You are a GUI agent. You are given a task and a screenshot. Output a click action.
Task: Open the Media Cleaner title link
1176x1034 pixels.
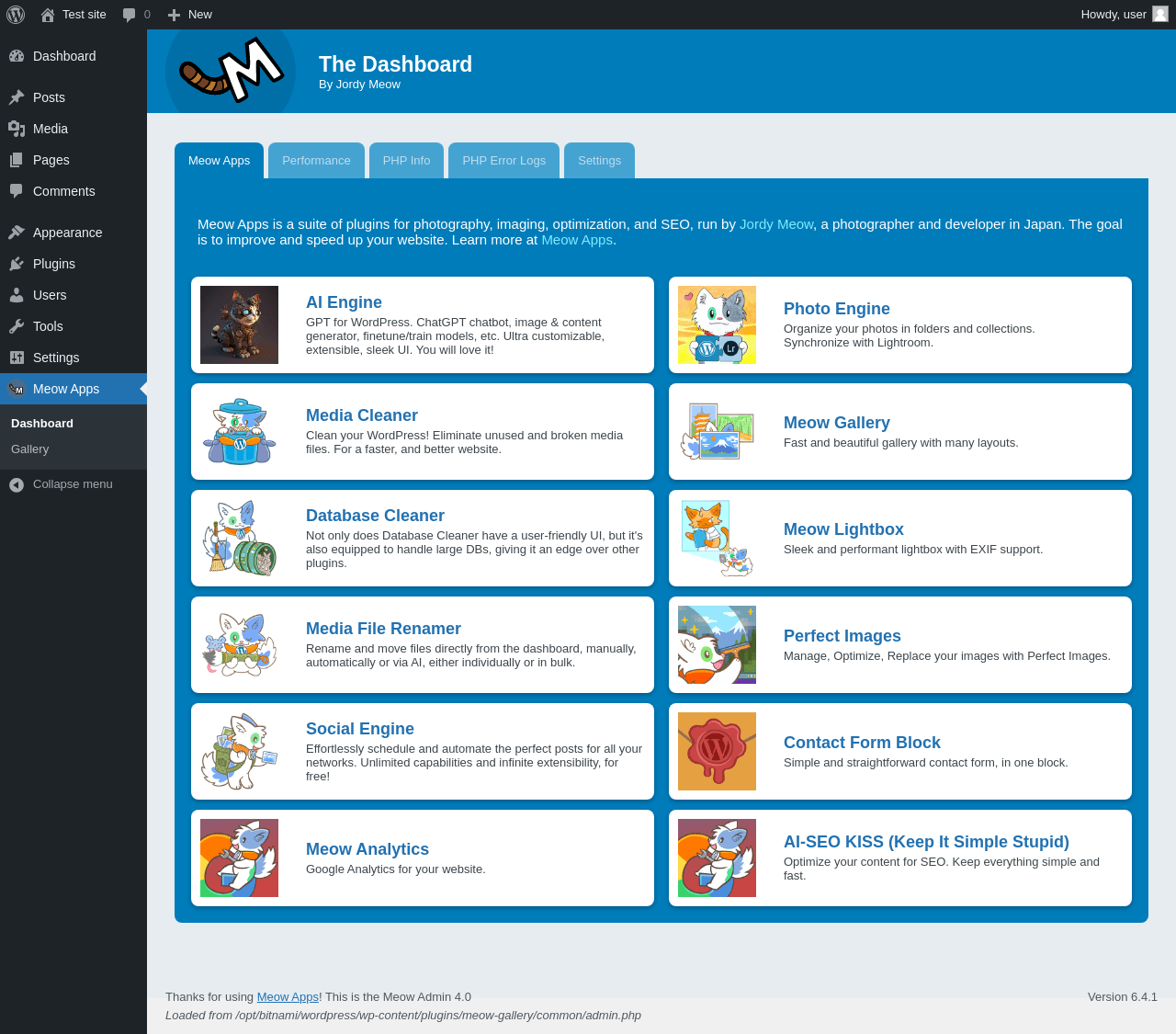362,415
